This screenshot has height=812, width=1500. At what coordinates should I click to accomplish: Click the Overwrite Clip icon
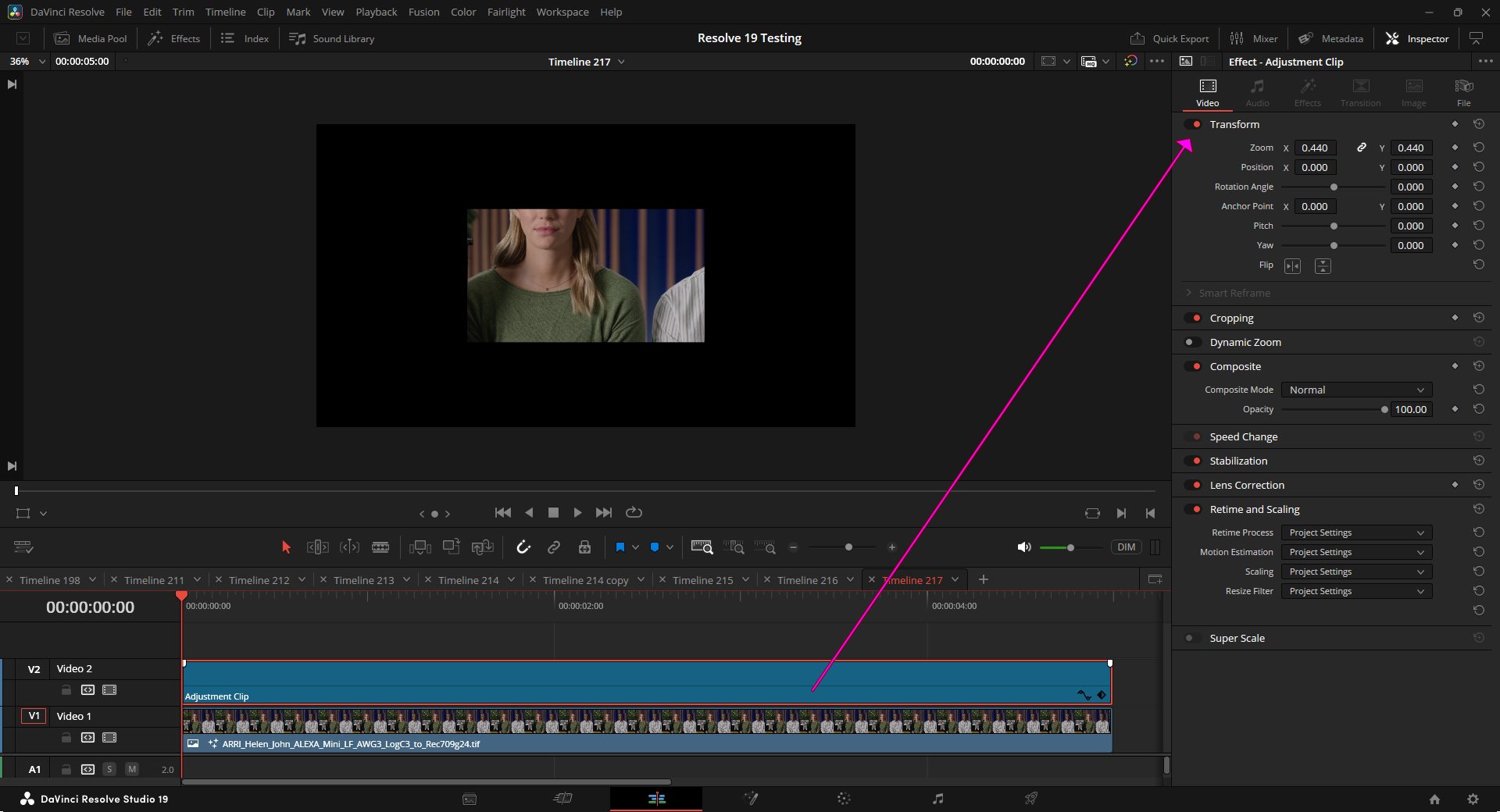point(452,547)
